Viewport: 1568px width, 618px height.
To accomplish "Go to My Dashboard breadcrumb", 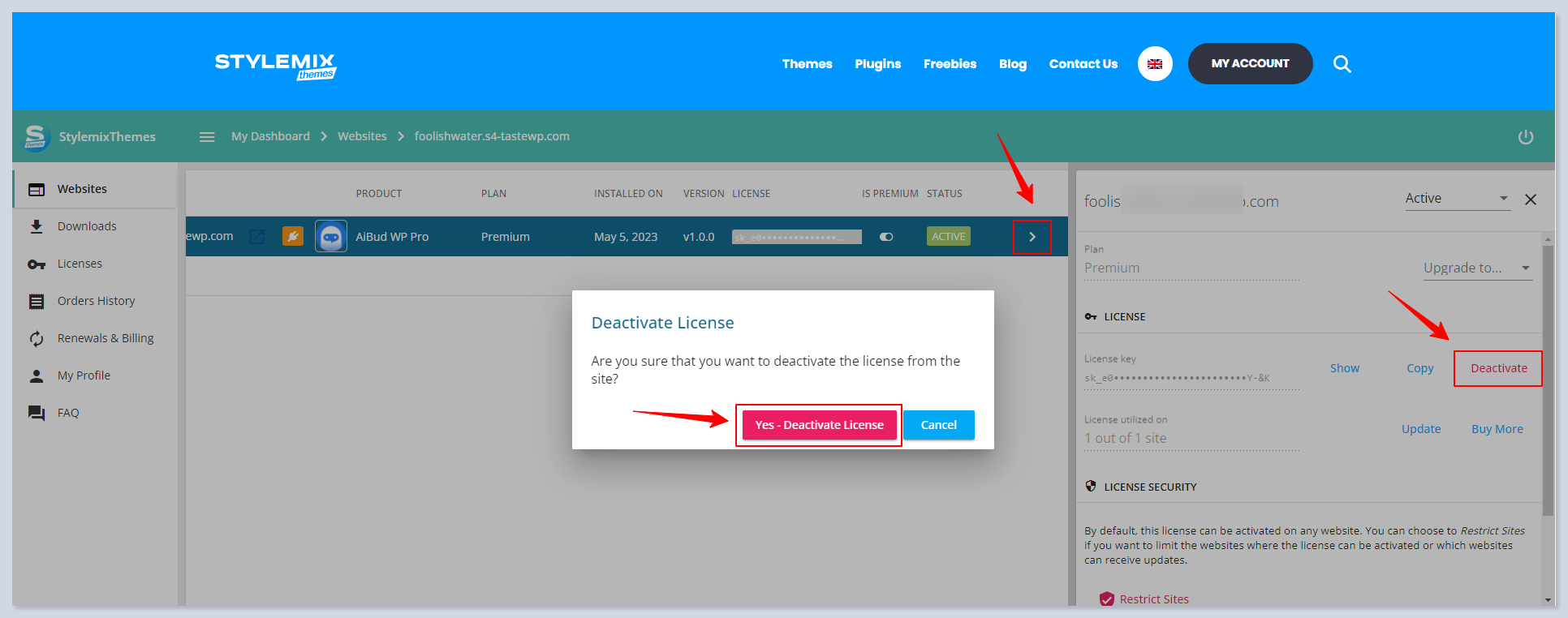I will click(270, 136).
